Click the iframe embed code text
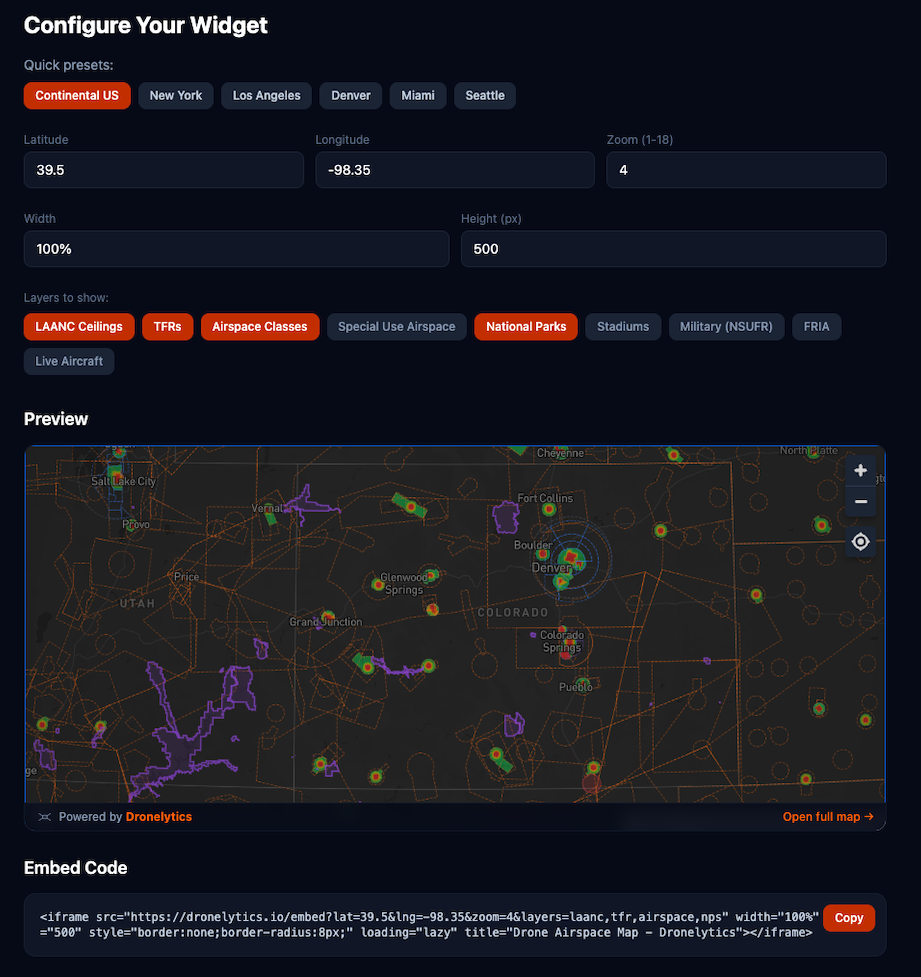The height and width of the screenshot is (977, 921). tap(429, 925)
